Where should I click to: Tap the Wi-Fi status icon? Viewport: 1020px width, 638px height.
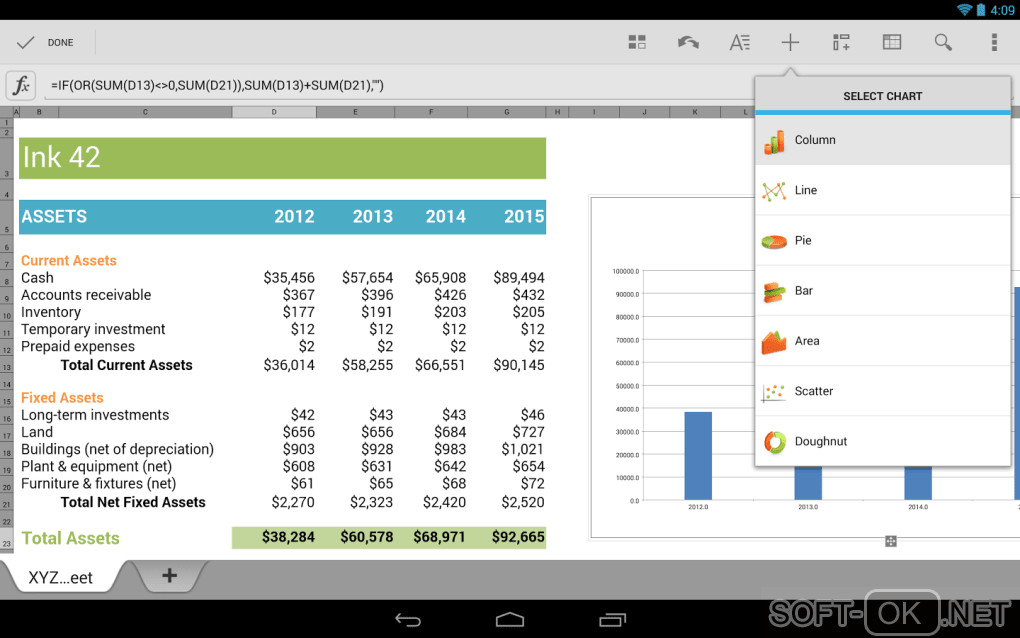(x=964, y=10)
